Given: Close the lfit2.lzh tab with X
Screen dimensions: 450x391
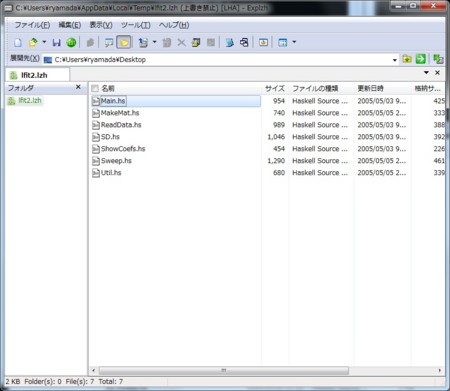Looking at the screenshot, I should tap(438, 72).
